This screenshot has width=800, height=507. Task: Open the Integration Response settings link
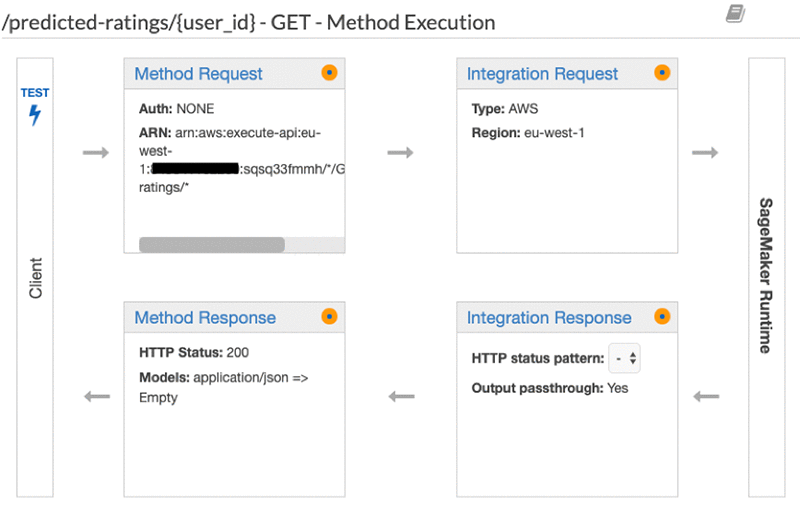tap(549, 318)
